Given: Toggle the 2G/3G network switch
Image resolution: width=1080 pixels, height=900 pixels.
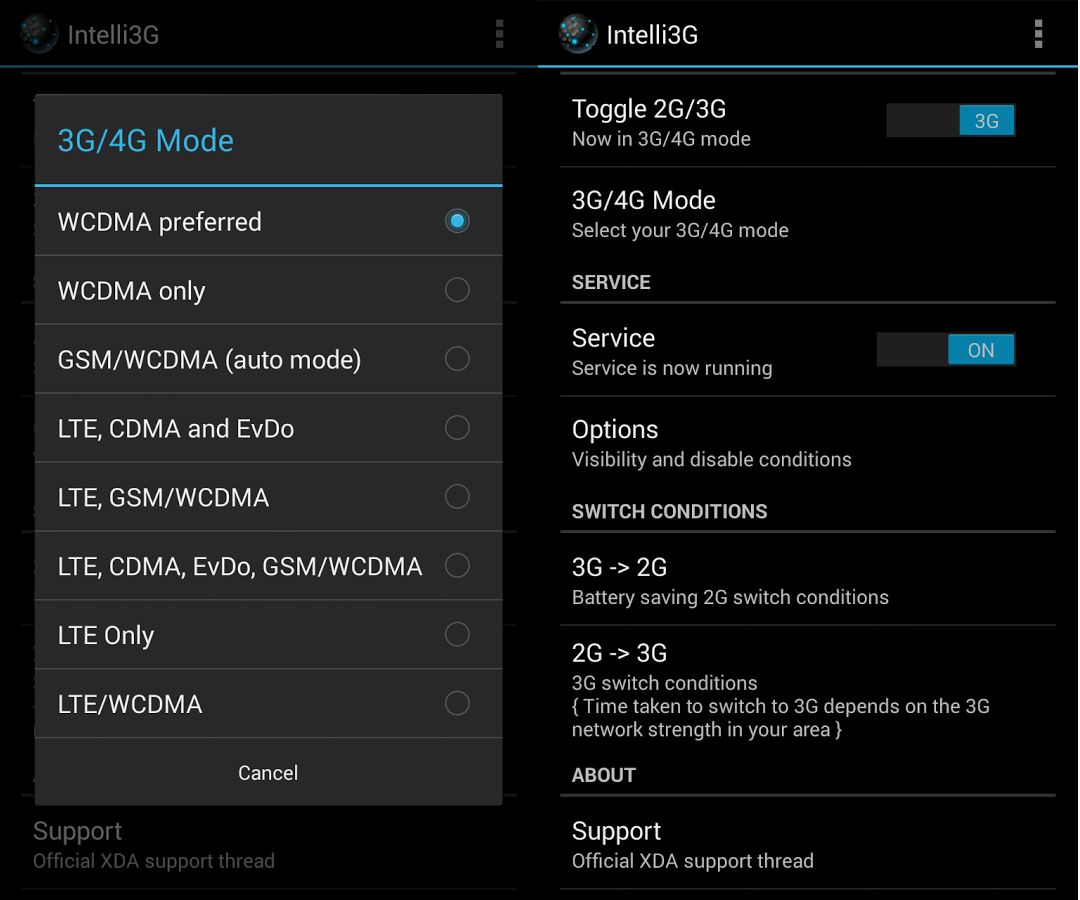Looking at the screenshot, I should (951, 121).
